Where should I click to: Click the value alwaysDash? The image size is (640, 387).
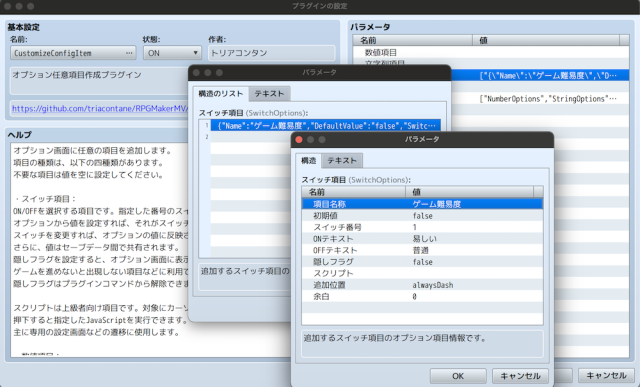[x=433, y=285]
